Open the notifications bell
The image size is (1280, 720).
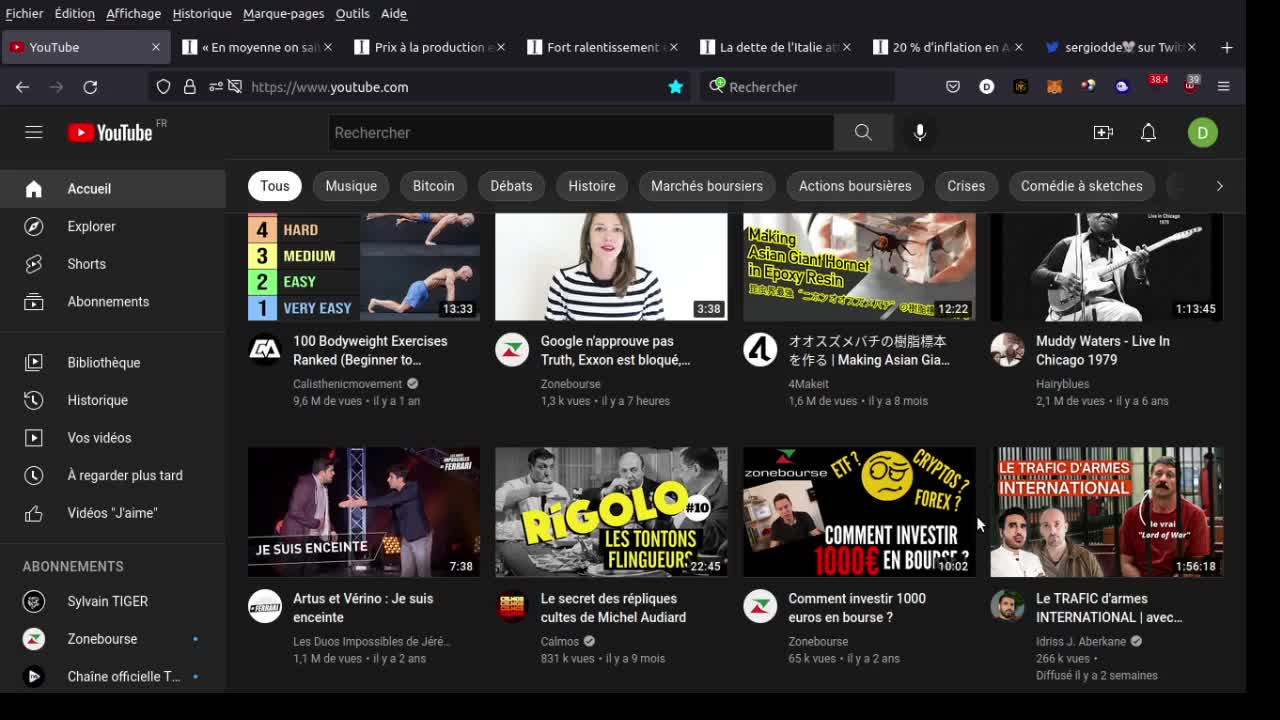point(1148,132)
